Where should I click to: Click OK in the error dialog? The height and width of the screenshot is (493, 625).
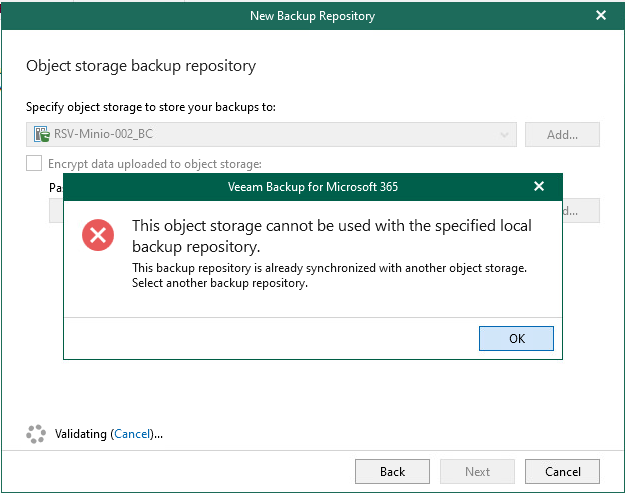(x=516, y=338)
